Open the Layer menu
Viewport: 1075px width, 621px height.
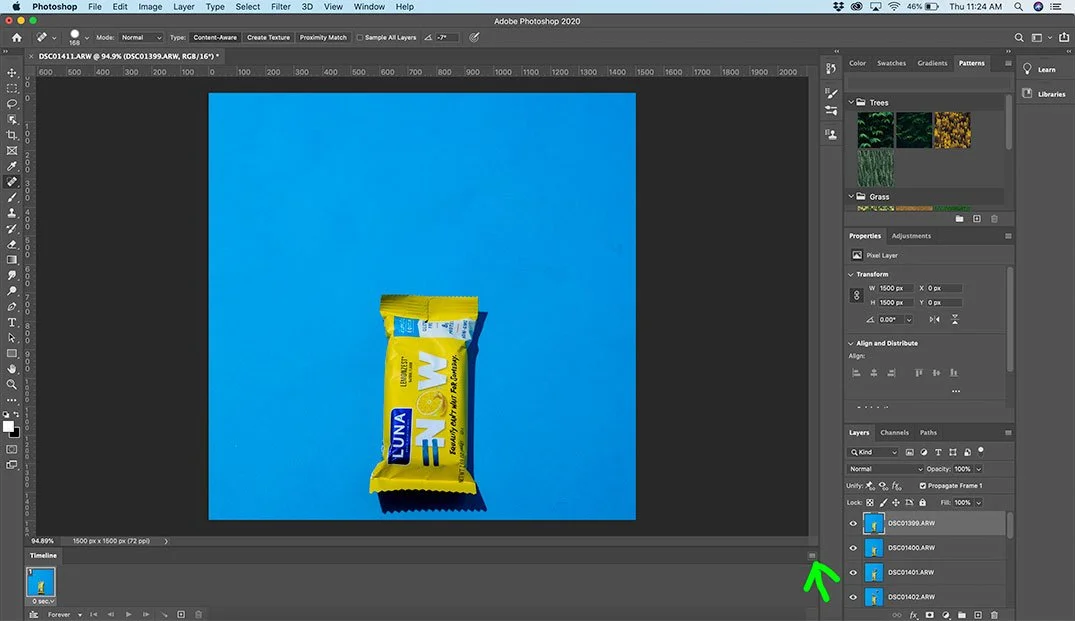(183, 7)
